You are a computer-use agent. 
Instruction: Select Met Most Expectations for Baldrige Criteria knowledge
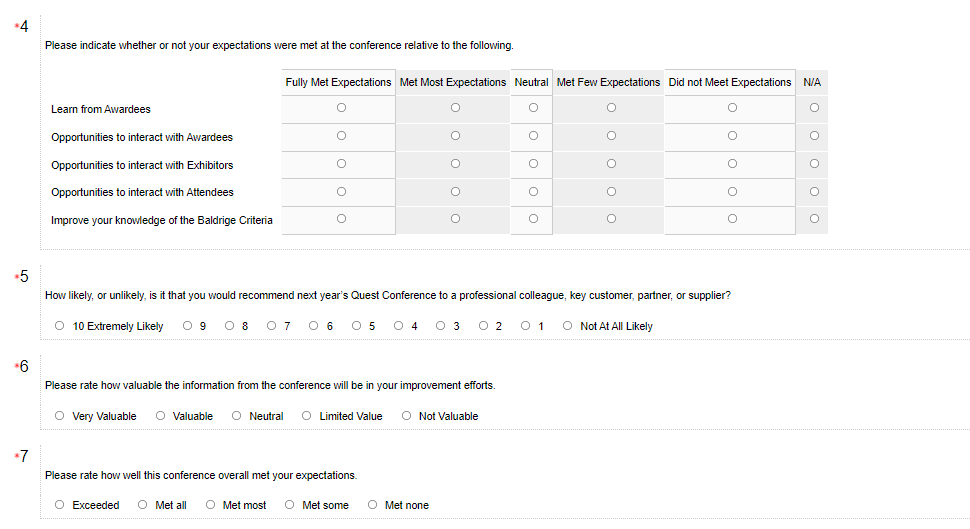pyautogui.click(x=455, y=218)
